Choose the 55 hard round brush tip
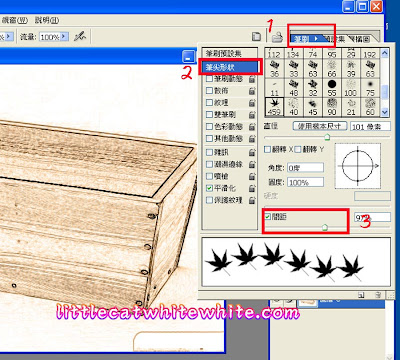 click(332, 88)
